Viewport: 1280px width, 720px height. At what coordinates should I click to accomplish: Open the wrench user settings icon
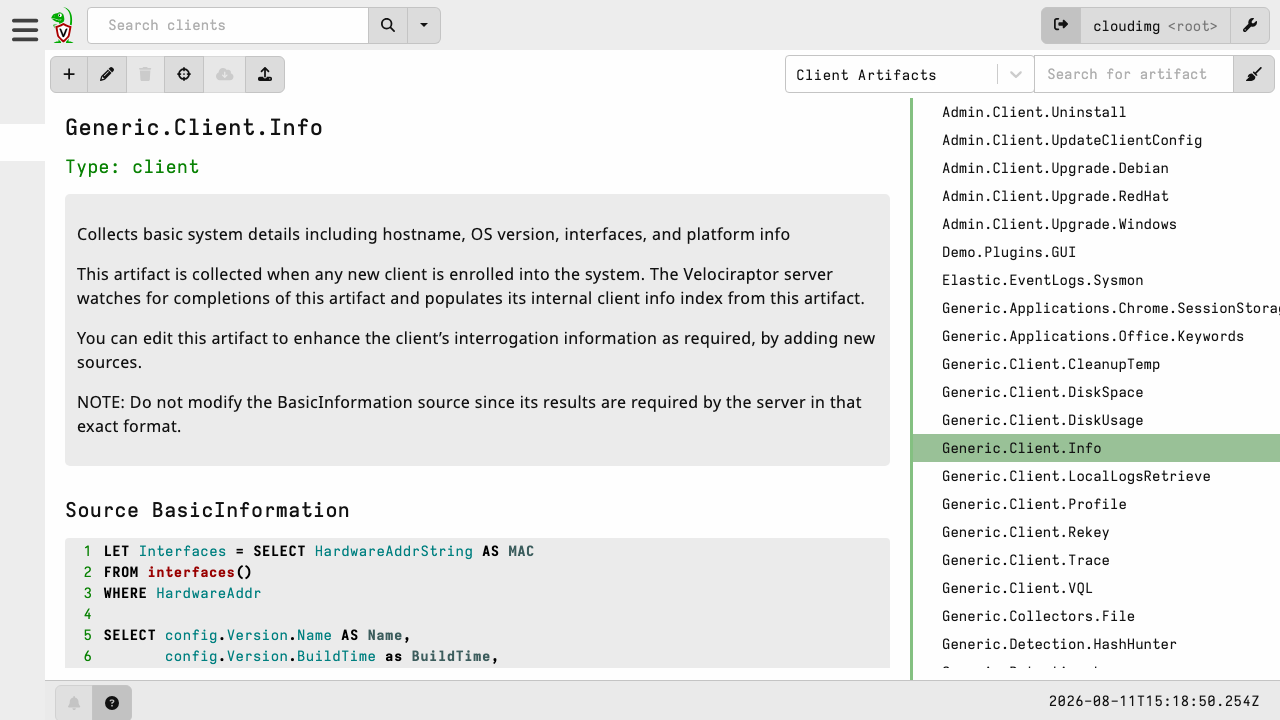pos(1250,26)
